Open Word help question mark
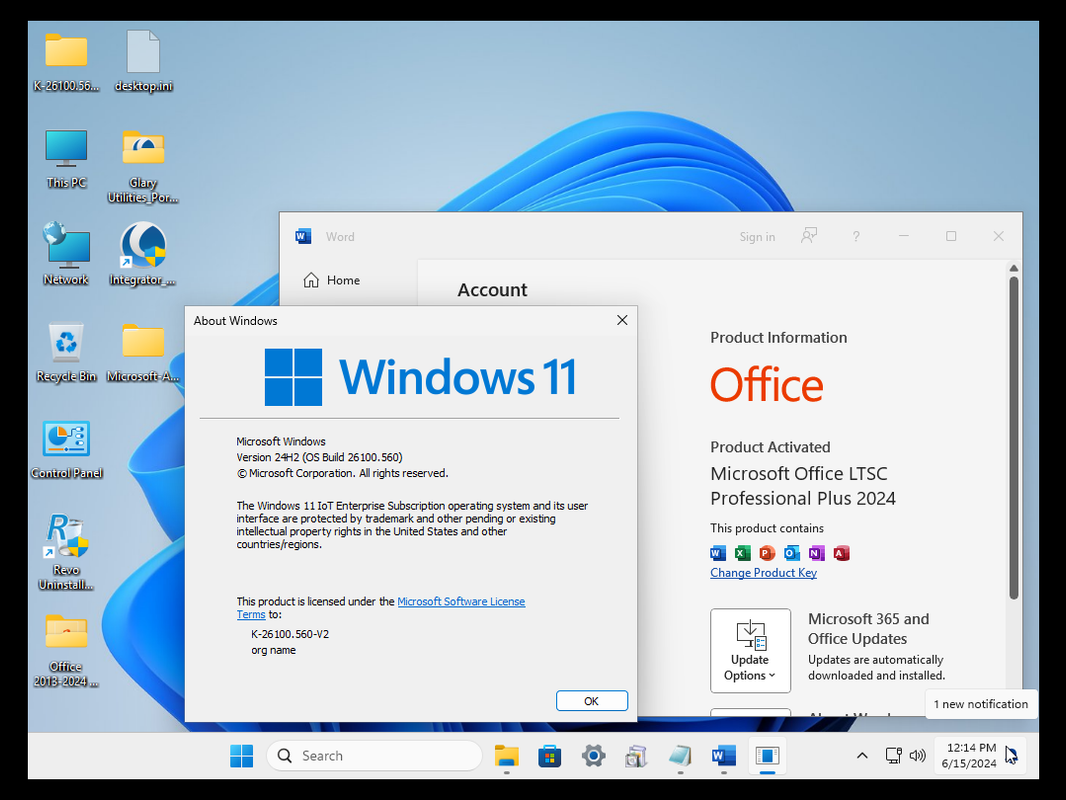The width and height of the screenshot is (1066, 800). 856,237
